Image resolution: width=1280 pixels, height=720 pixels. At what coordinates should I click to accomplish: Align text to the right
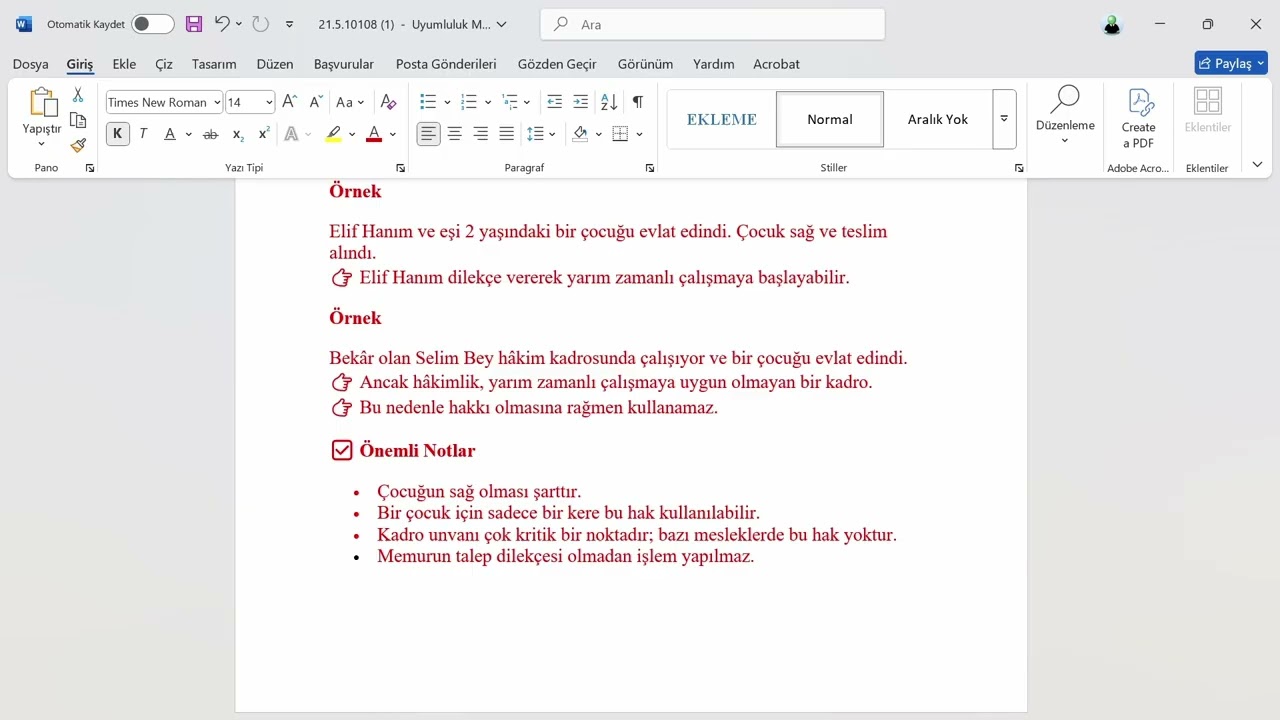(480, 134)
